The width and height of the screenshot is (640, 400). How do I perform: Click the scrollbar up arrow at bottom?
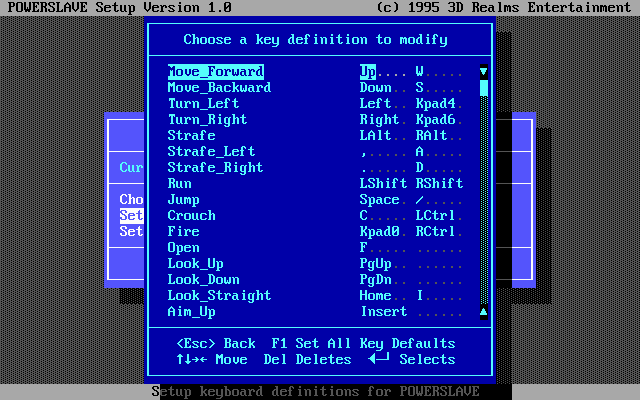[484, 312]
